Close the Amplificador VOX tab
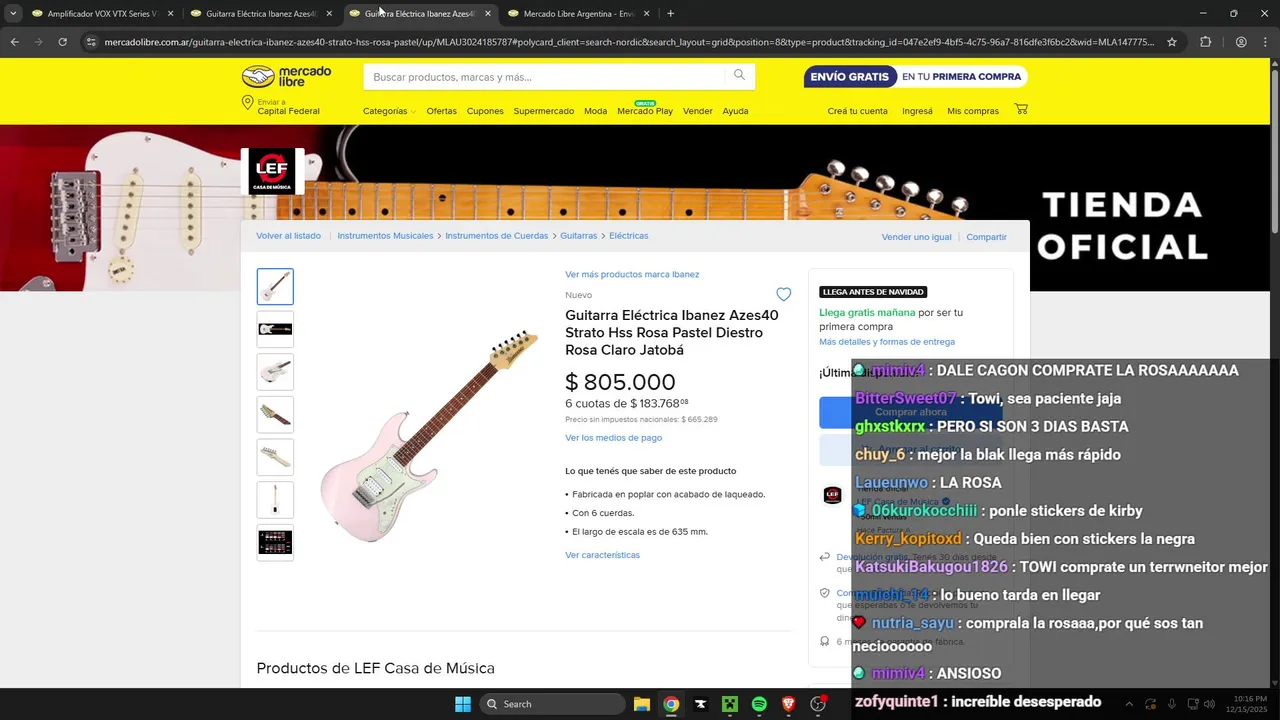The width and height of the screenshot is (1280, 720). click(170, 14)
